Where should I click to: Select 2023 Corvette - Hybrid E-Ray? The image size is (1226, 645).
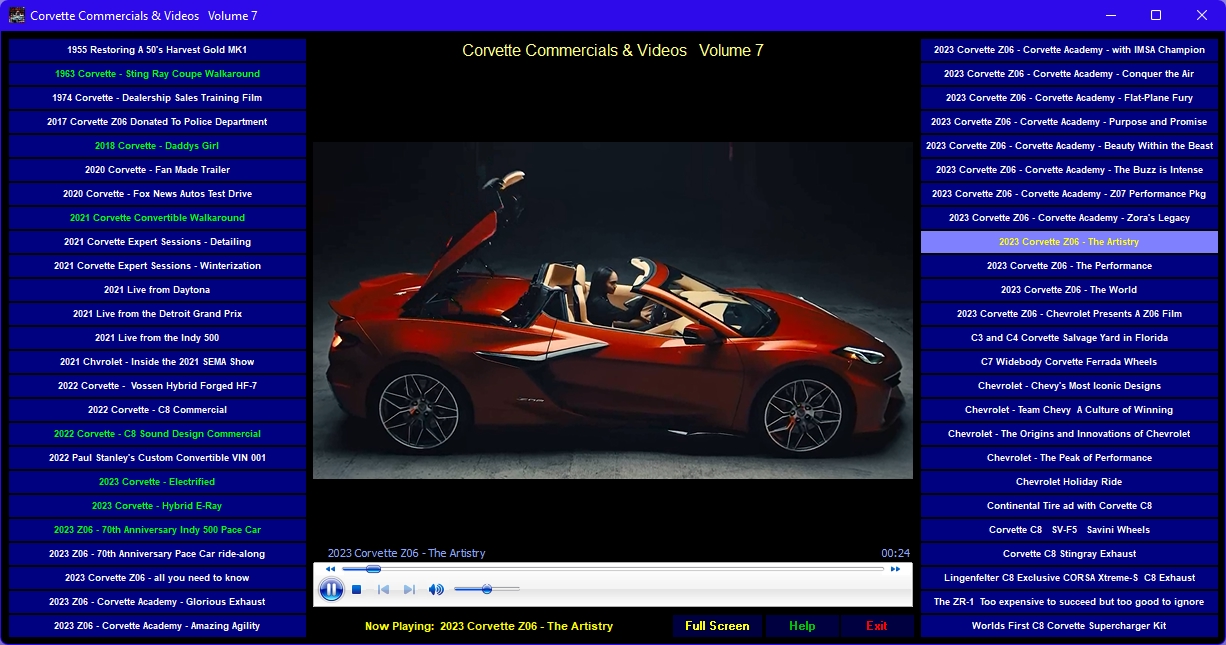157,506
